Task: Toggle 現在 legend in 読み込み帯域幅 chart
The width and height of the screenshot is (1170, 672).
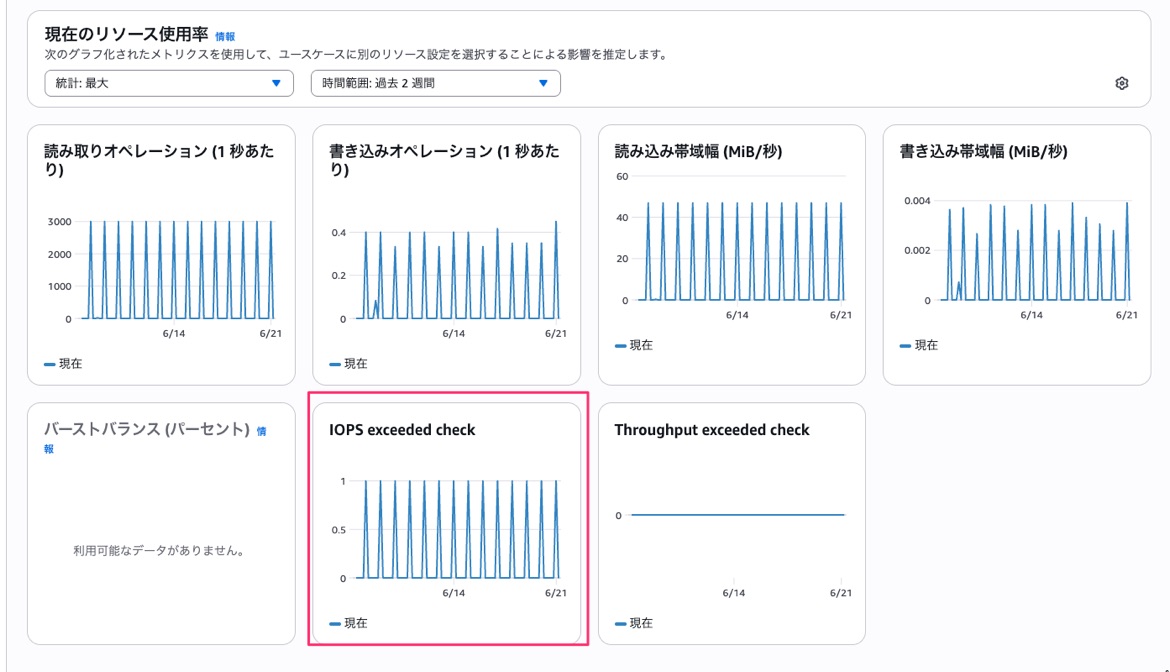Action: click(x=634, y=345)
